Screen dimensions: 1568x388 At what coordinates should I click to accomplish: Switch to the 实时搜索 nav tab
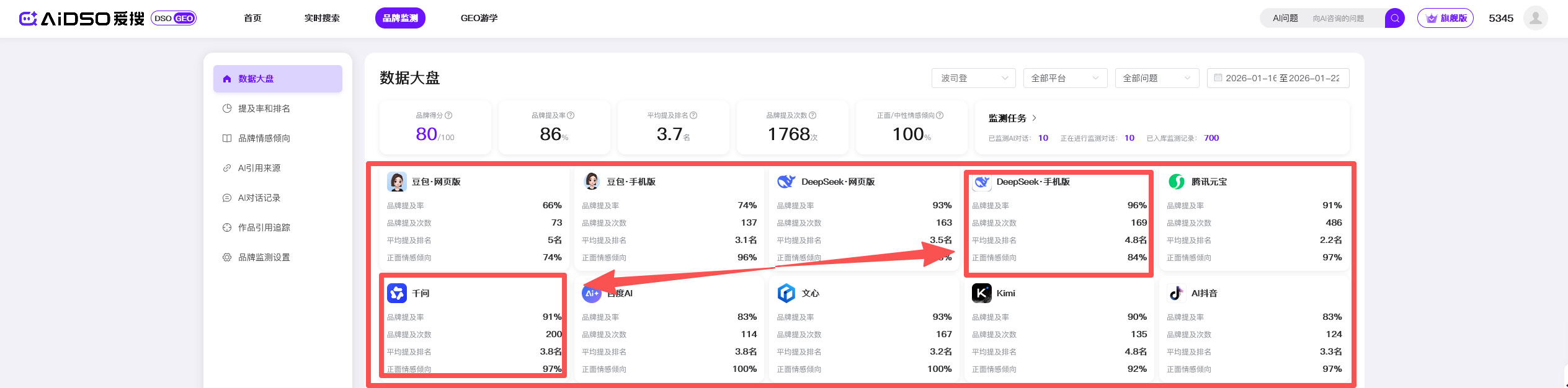[x=322, y=19]
